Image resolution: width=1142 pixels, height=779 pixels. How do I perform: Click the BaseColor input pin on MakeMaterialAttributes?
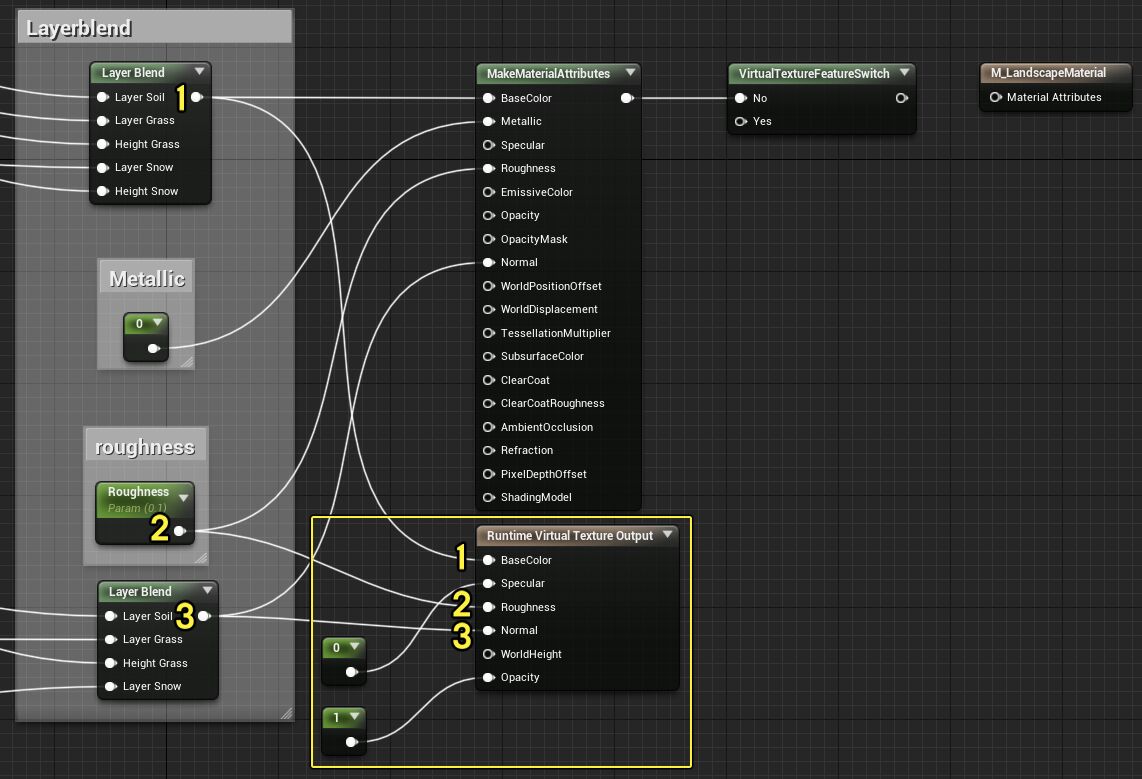point(488,98)
